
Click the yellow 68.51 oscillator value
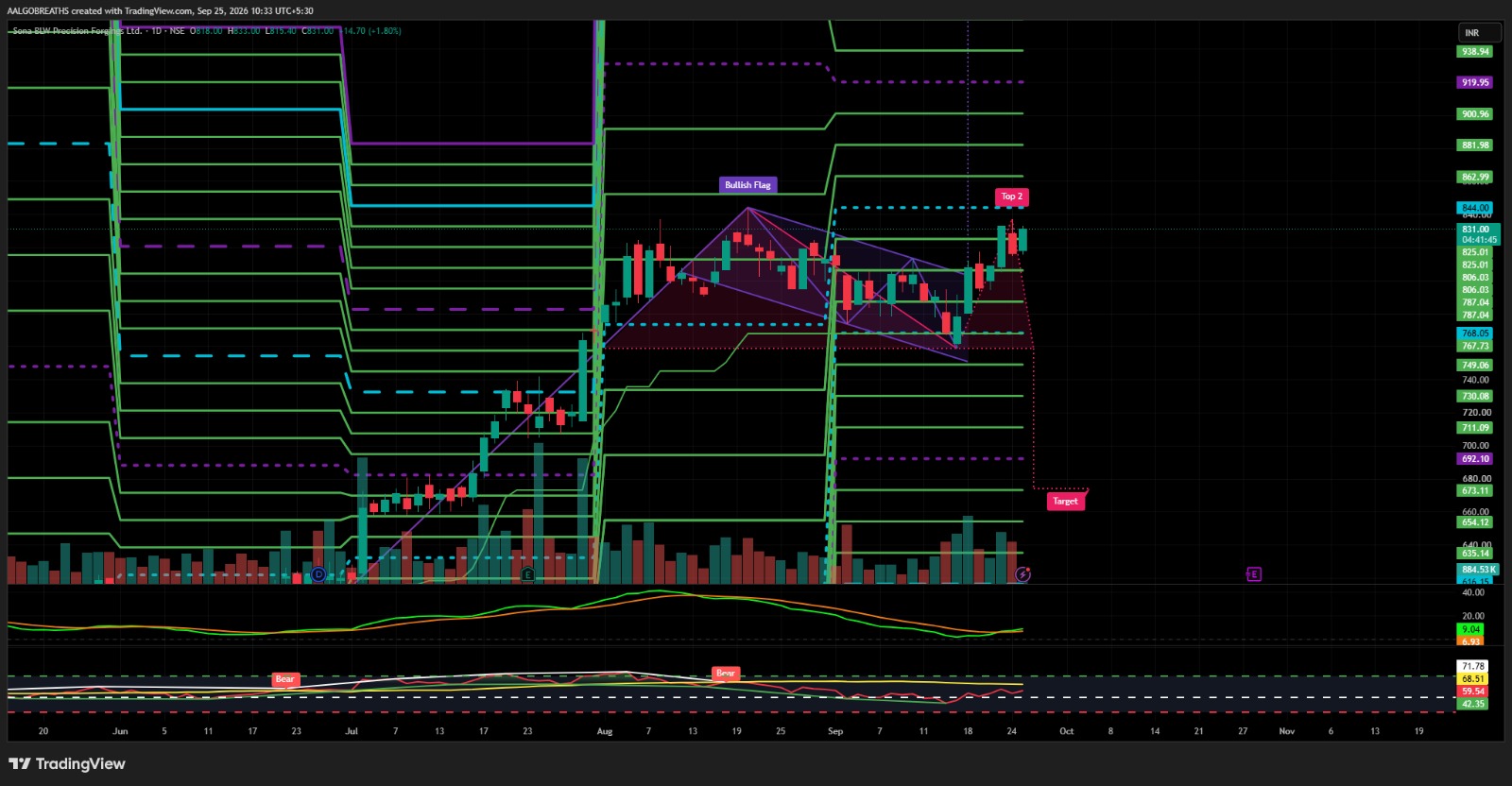[x=1472, y=679]
